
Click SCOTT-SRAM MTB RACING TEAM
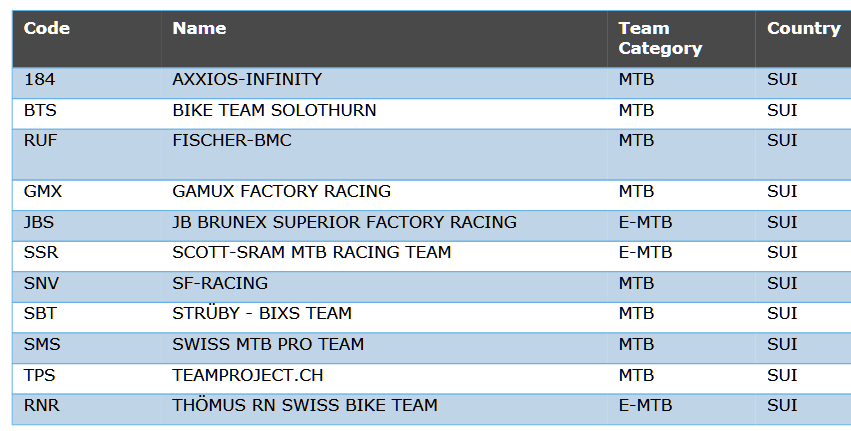tap(311, 252)
